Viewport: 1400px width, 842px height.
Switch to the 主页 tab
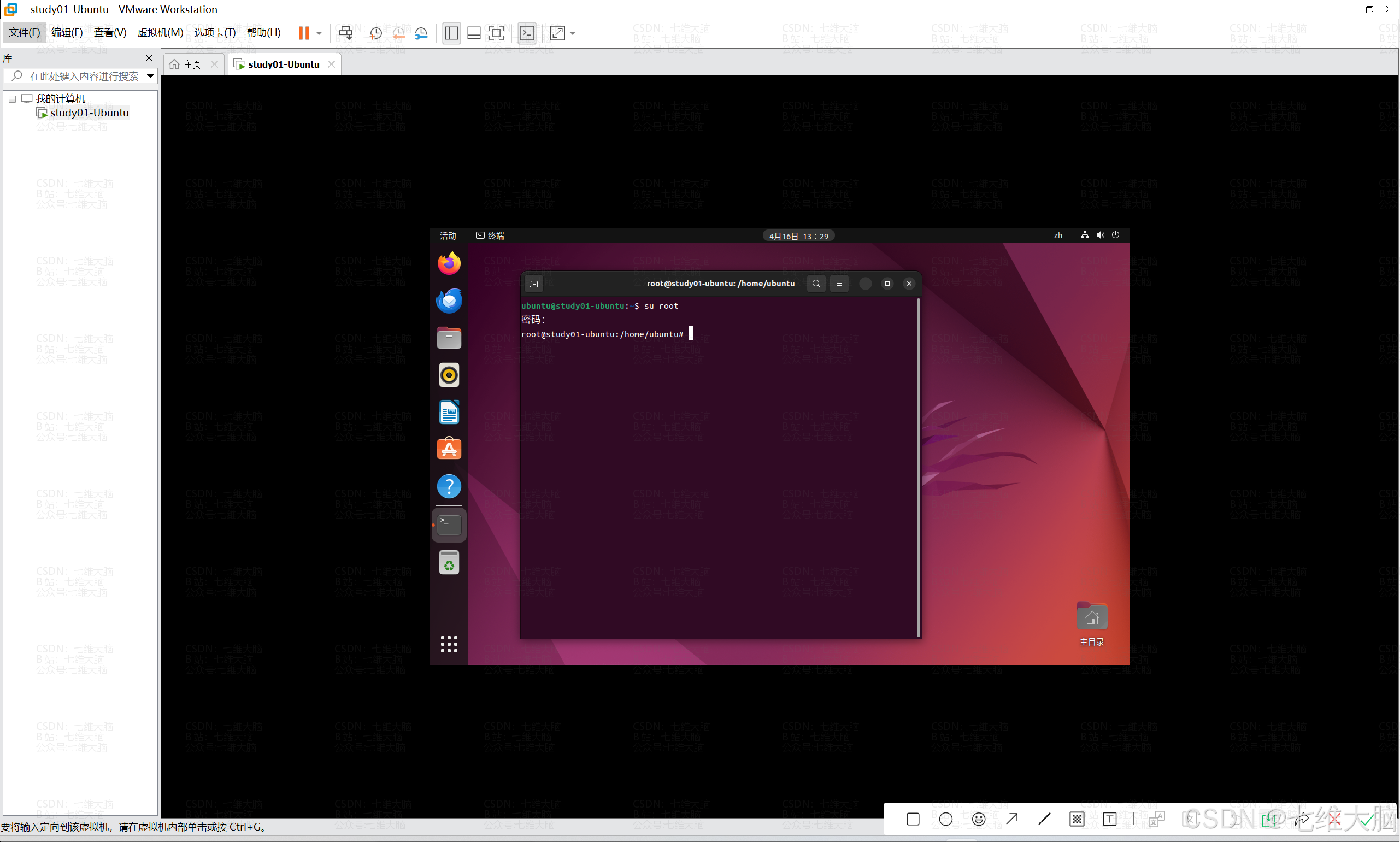tap(192, 64)
